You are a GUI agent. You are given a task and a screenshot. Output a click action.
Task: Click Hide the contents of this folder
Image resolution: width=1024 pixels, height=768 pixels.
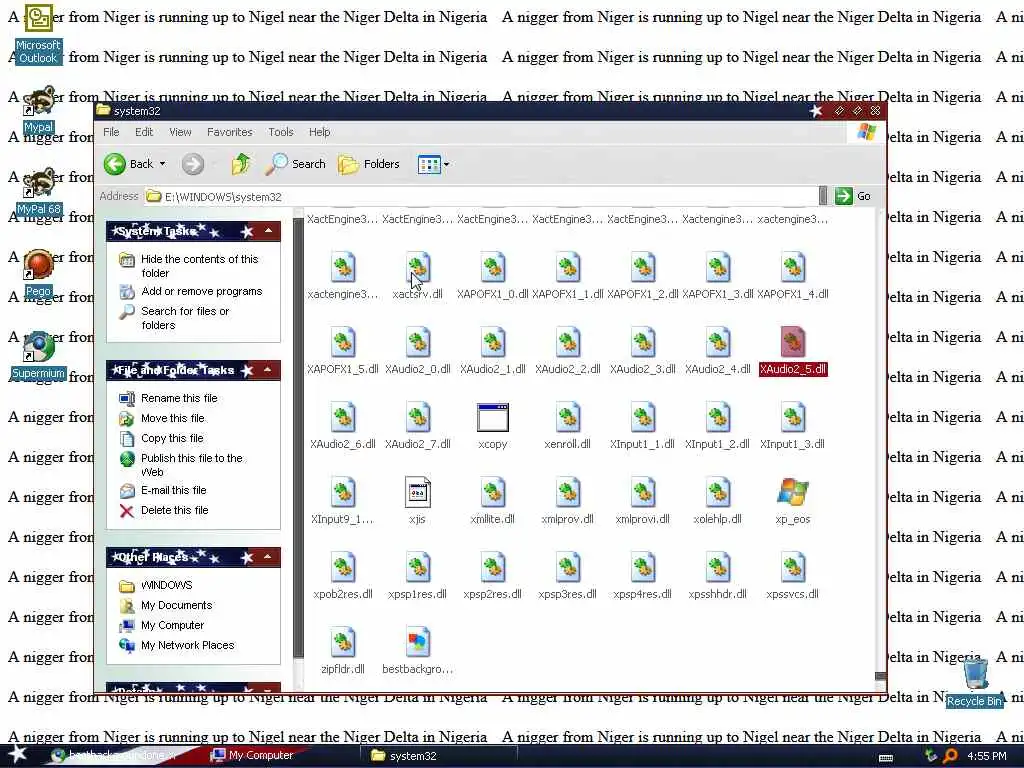tap(199, 266)
